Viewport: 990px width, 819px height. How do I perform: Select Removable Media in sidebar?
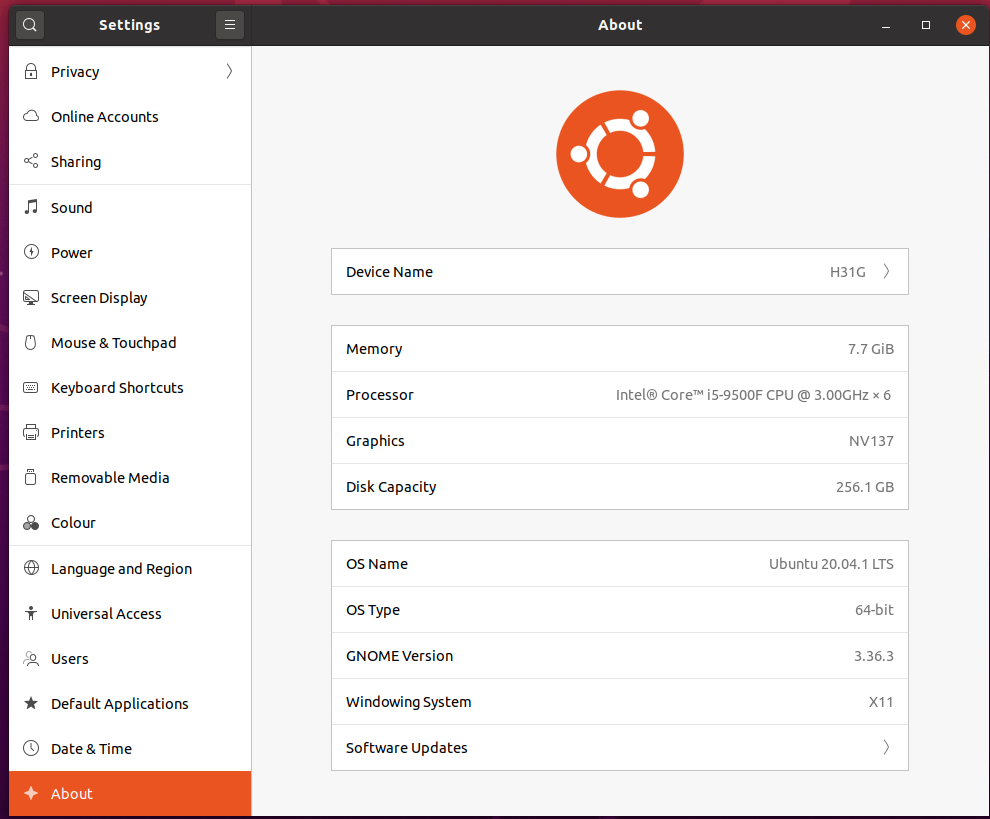[130, 478]
